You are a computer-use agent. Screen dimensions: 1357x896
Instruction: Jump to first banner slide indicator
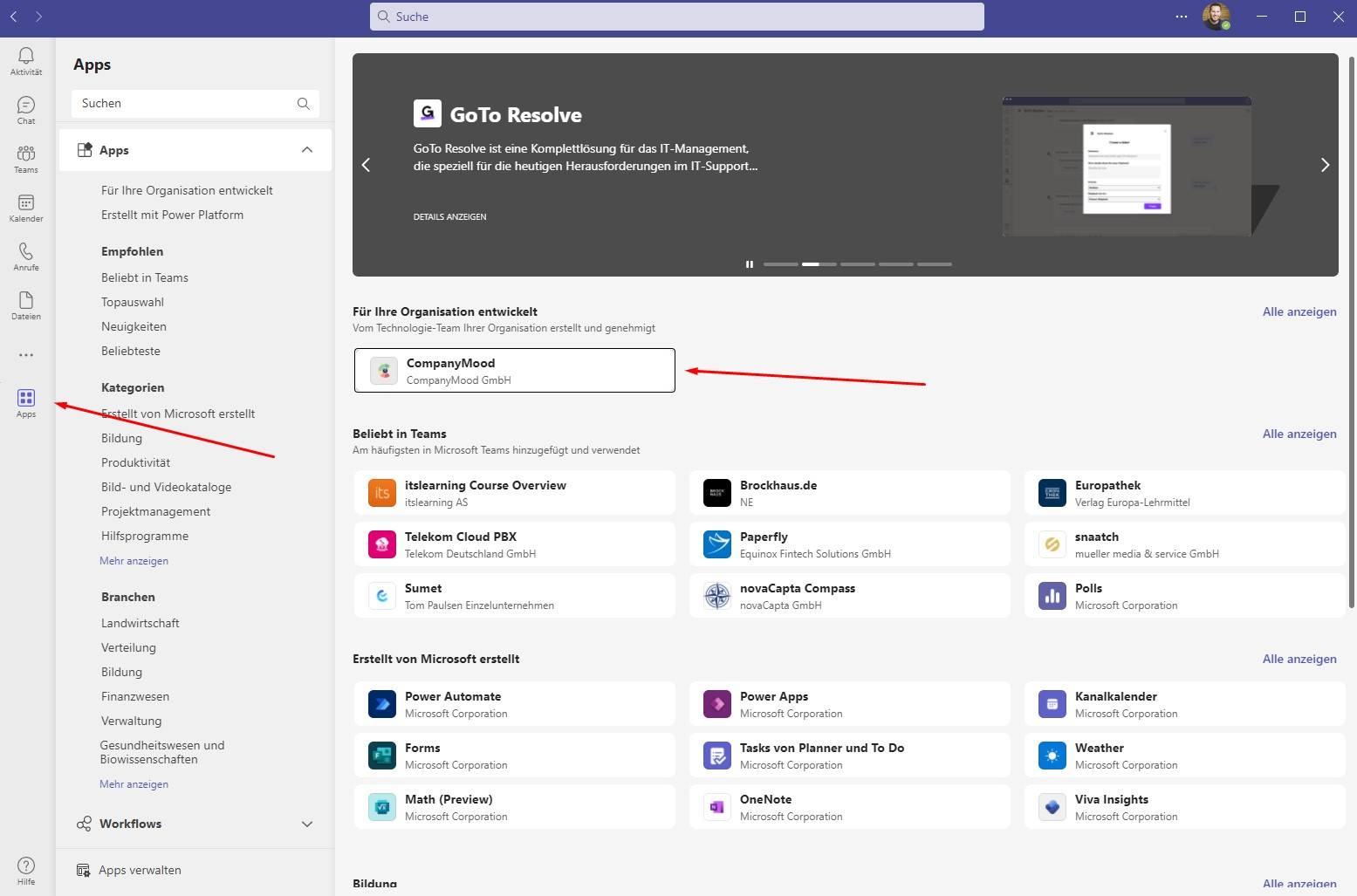pos(781,264)
